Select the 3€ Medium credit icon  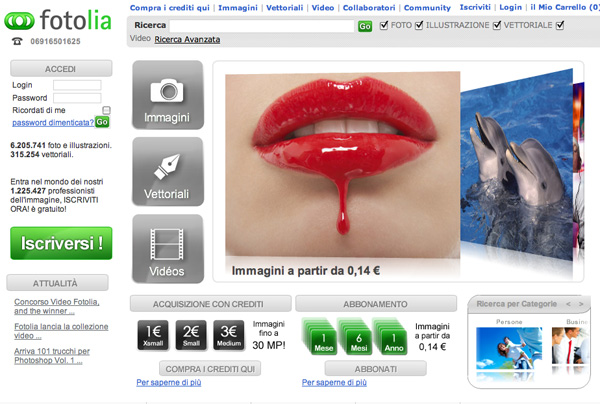point(229,335)
